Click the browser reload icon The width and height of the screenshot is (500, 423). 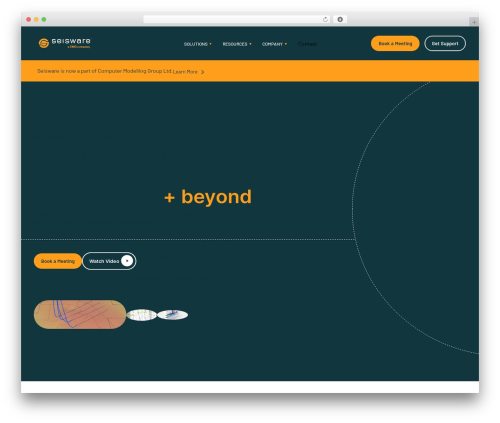[325, 20]
